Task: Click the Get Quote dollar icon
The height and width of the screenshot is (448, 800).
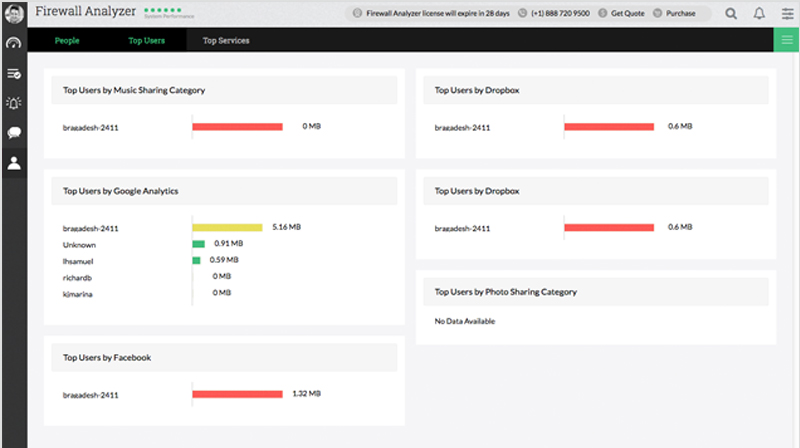Action: point(603,13)
